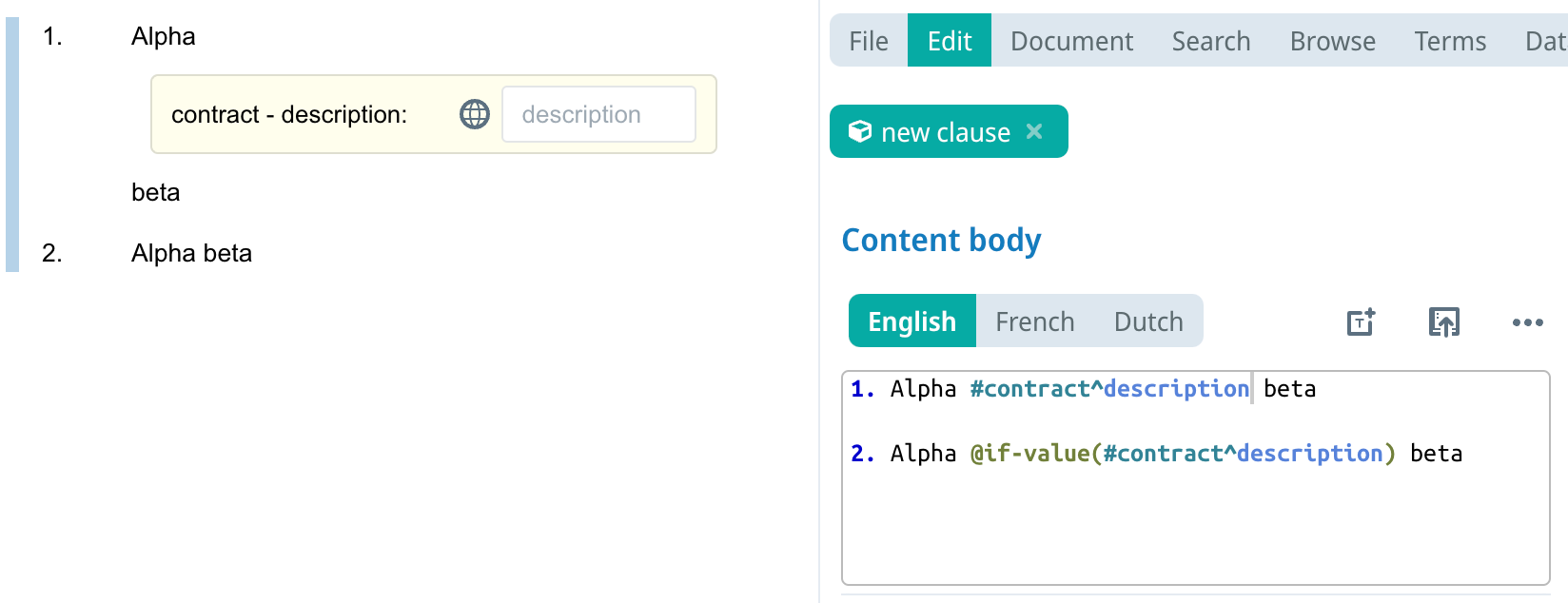Select the new clause button
Image resolution: width=1568 pixels, height=603 pixels.
(x=945, y=131)
